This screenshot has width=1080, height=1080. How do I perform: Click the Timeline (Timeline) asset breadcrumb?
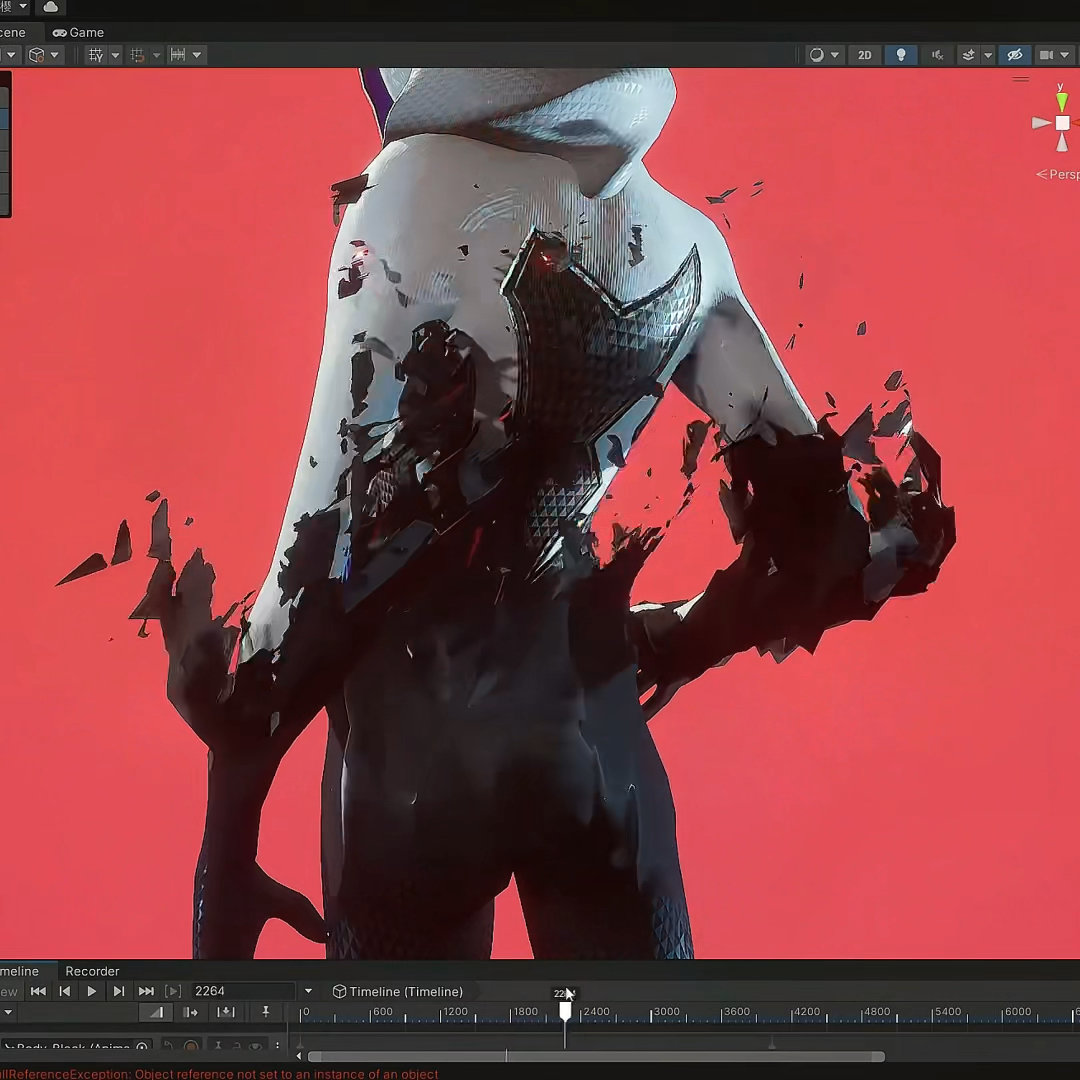point(398,991)
